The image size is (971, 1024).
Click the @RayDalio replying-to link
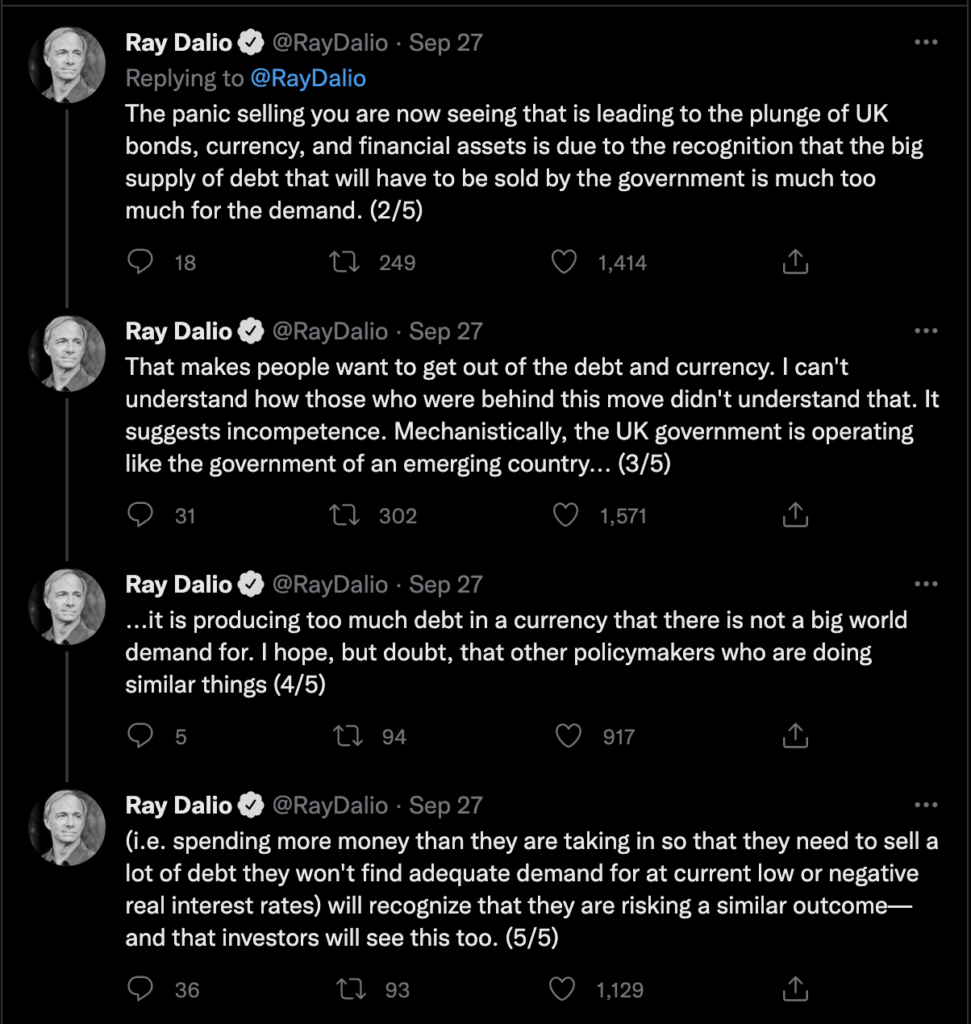[308, 78]
